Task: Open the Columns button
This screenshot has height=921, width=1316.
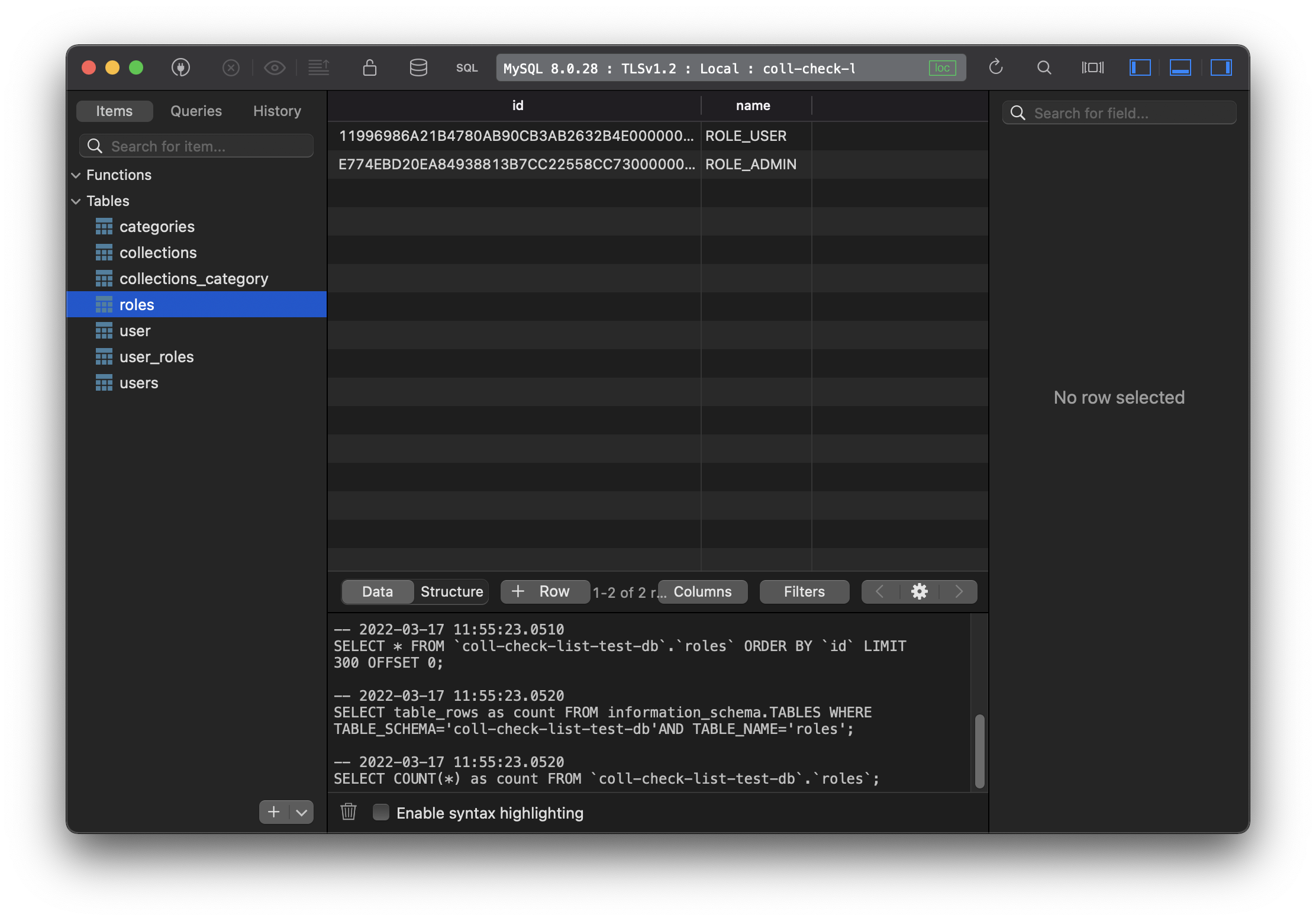Action: (x=702, y=592)
